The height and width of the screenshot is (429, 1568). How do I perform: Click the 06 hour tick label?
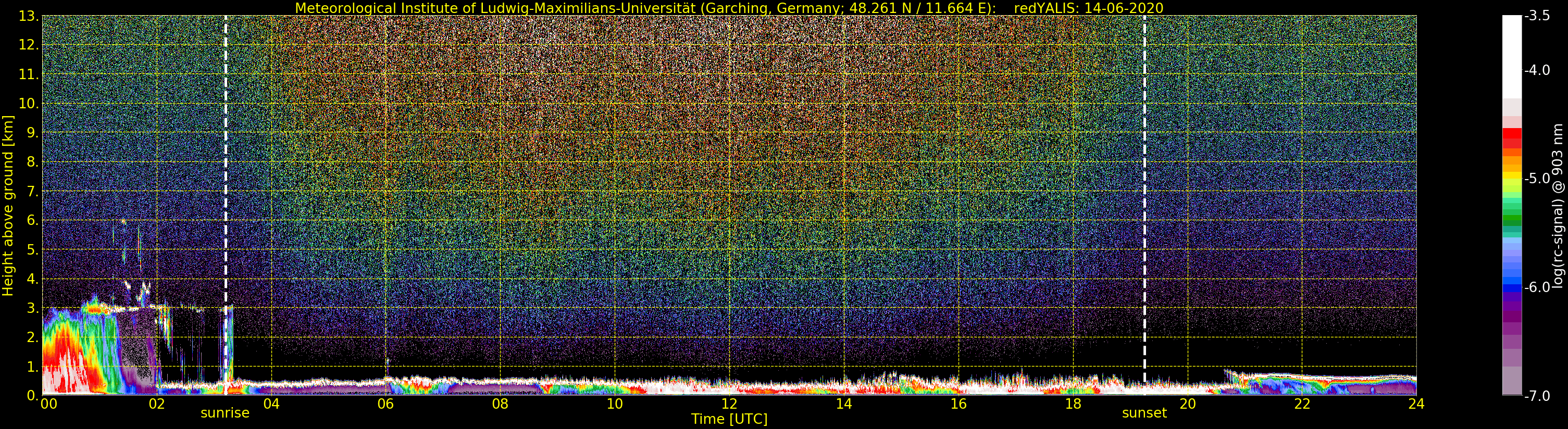[385, 403]
